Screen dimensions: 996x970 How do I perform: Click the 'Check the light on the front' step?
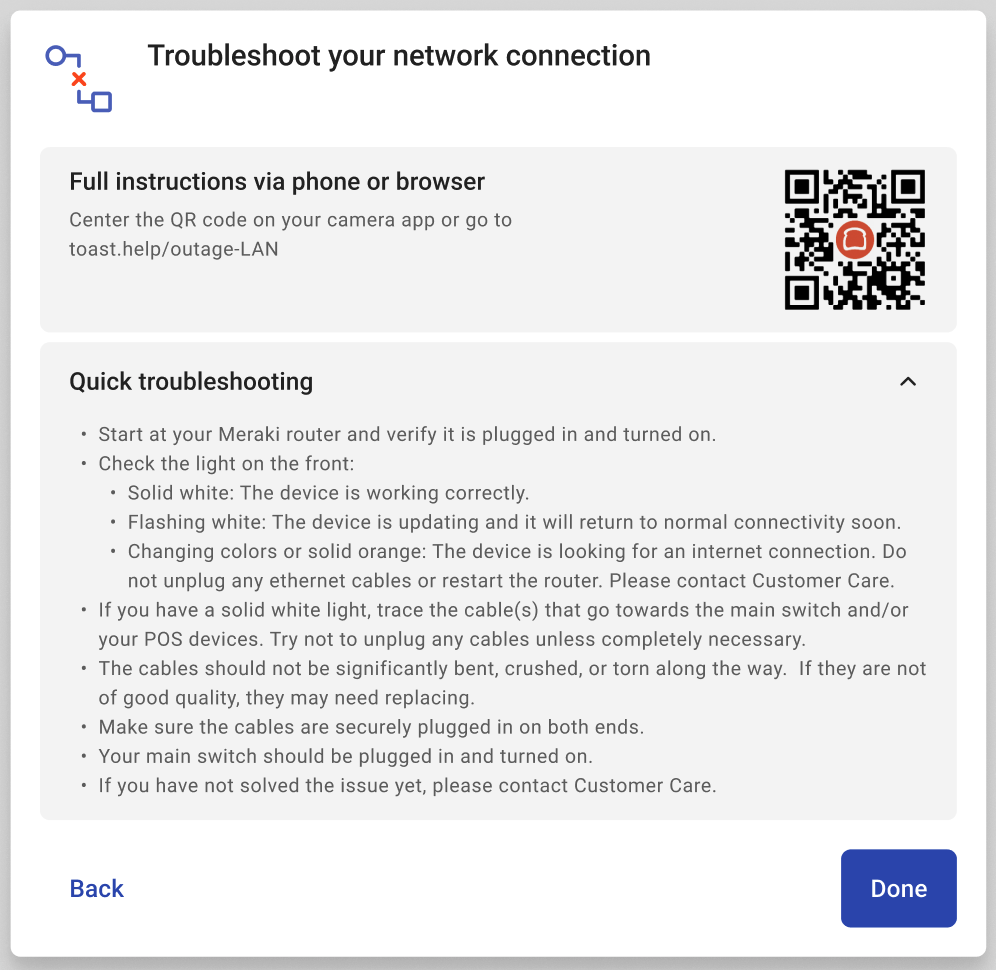226,463
